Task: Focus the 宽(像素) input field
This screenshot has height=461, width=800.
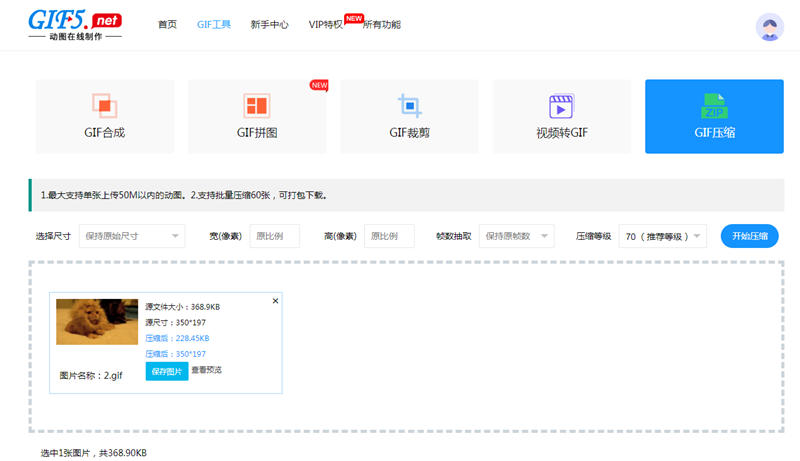Action: pos(274,236)
